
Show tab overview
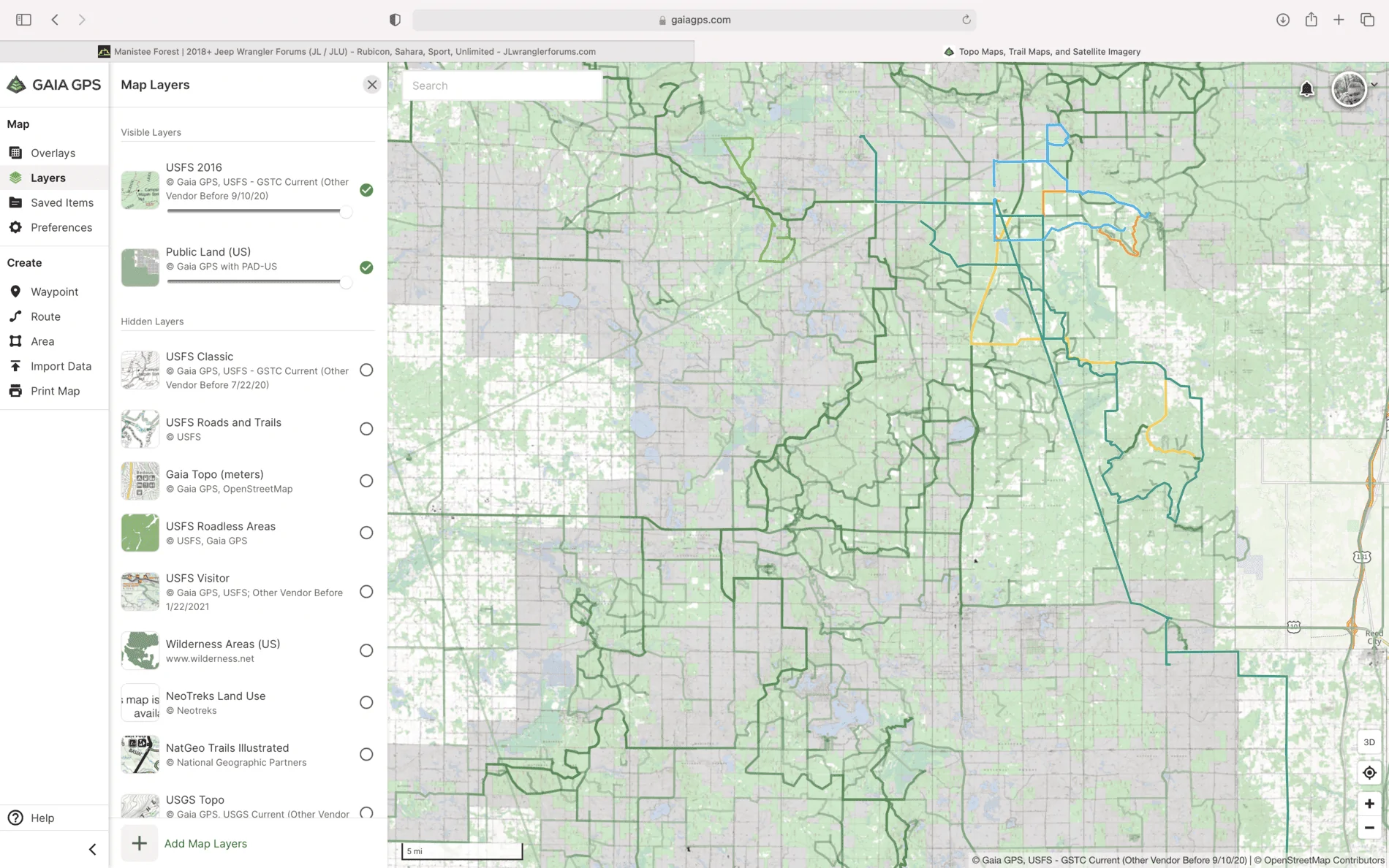pyautogui.click(x=1367, y=20)
